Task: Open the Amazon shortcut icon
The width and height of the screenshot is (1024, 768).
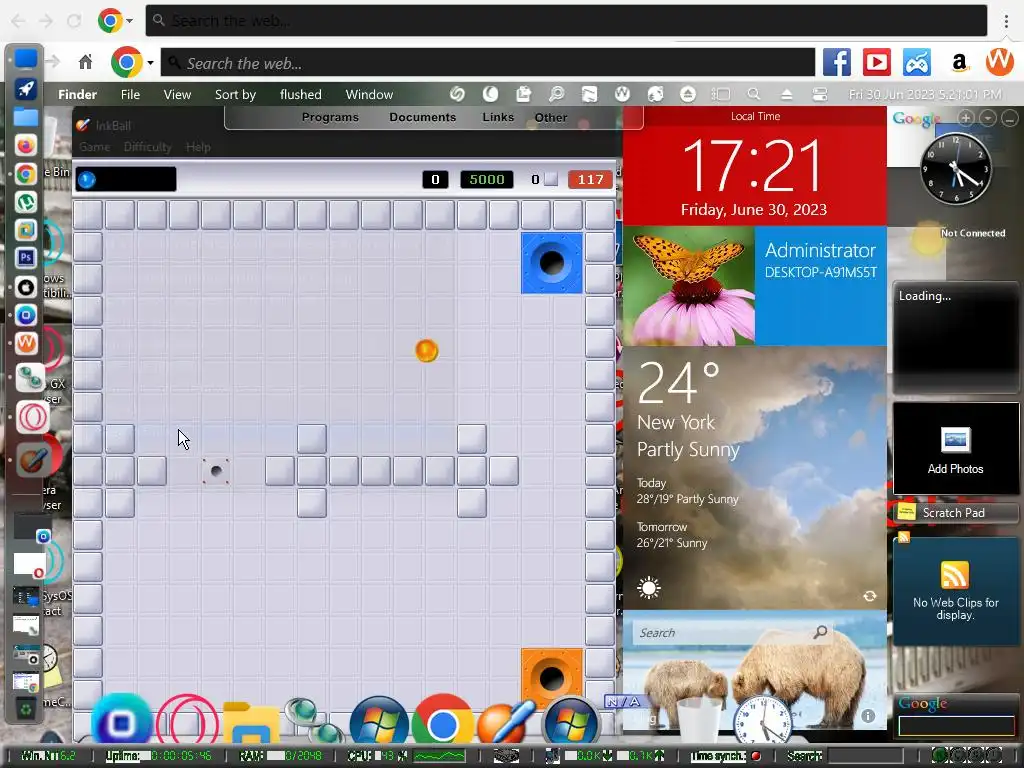Action: point(959,63)
